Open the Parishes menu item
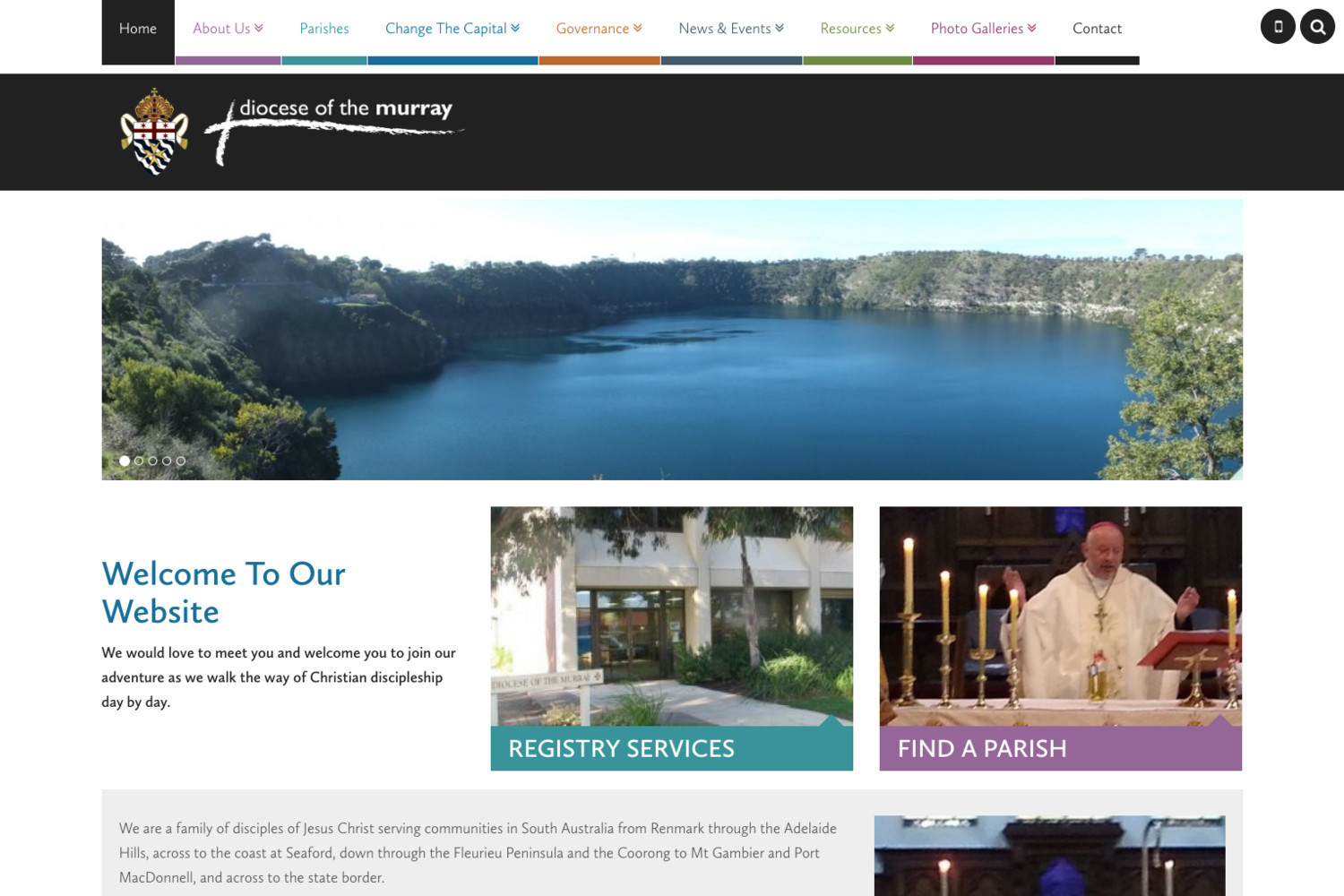Image resolution: width=1344 pixels, height=896 pixels. (324, 29)
